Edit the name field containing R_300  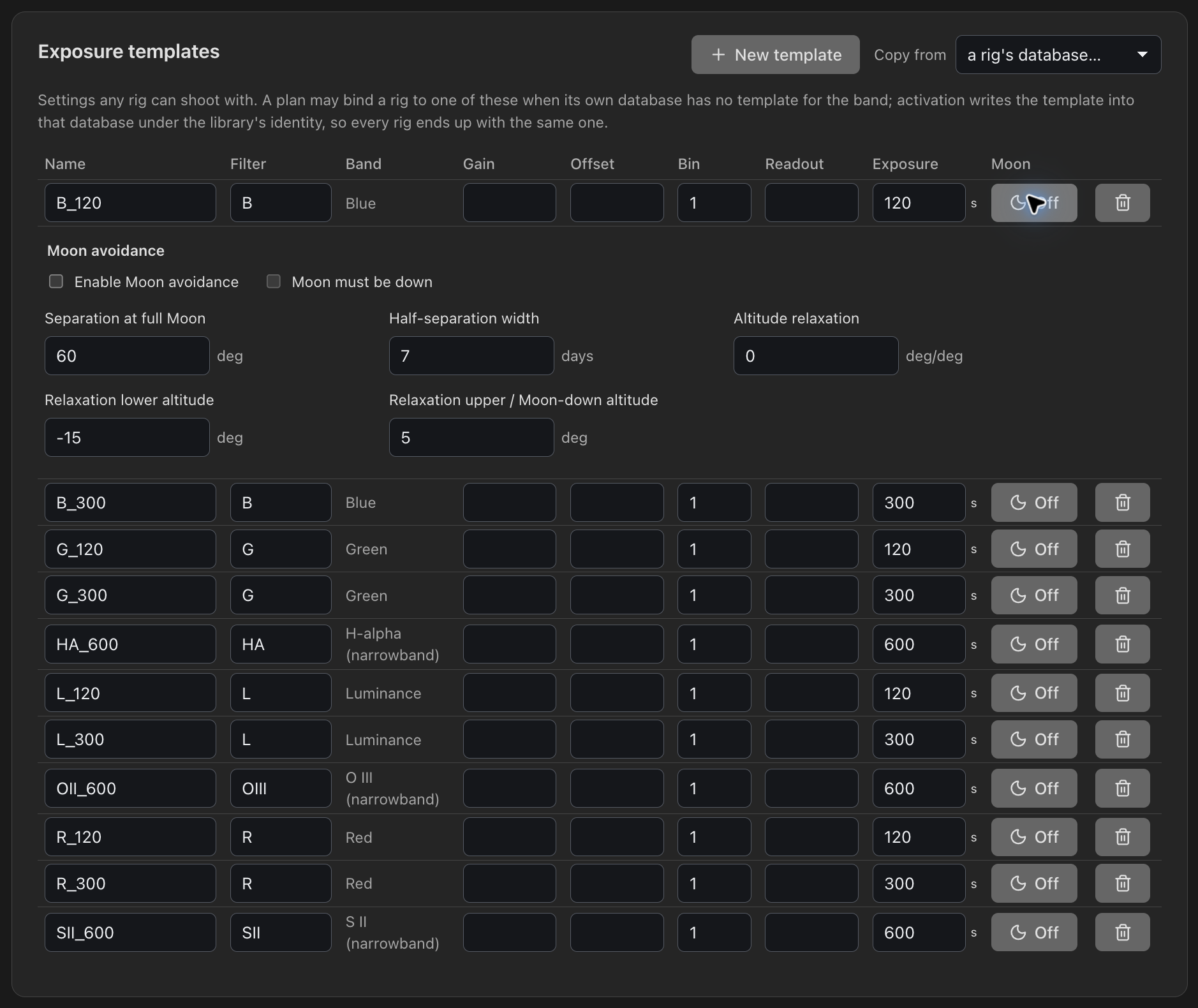[130, 884]
